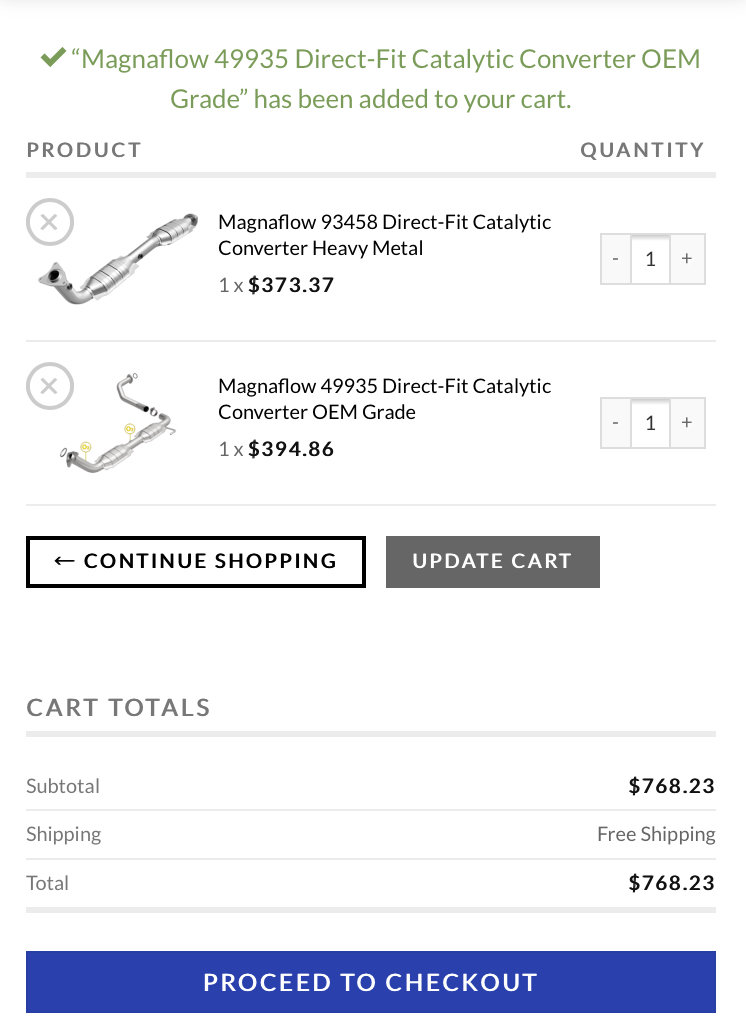The image size is (746, 1035).
Task: Remove Magnaflow 49935 converter from cart
Action: [x=50, y=386]
